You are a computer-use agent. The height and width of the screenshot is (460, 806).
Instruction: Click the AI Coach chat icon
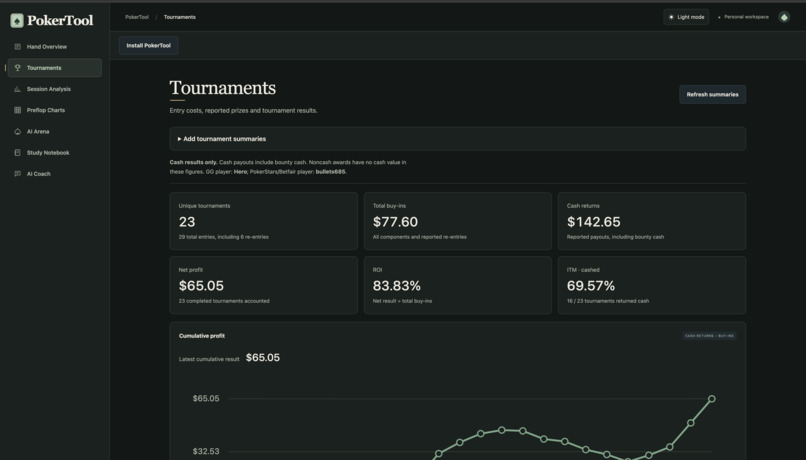(x=17, y=174)
